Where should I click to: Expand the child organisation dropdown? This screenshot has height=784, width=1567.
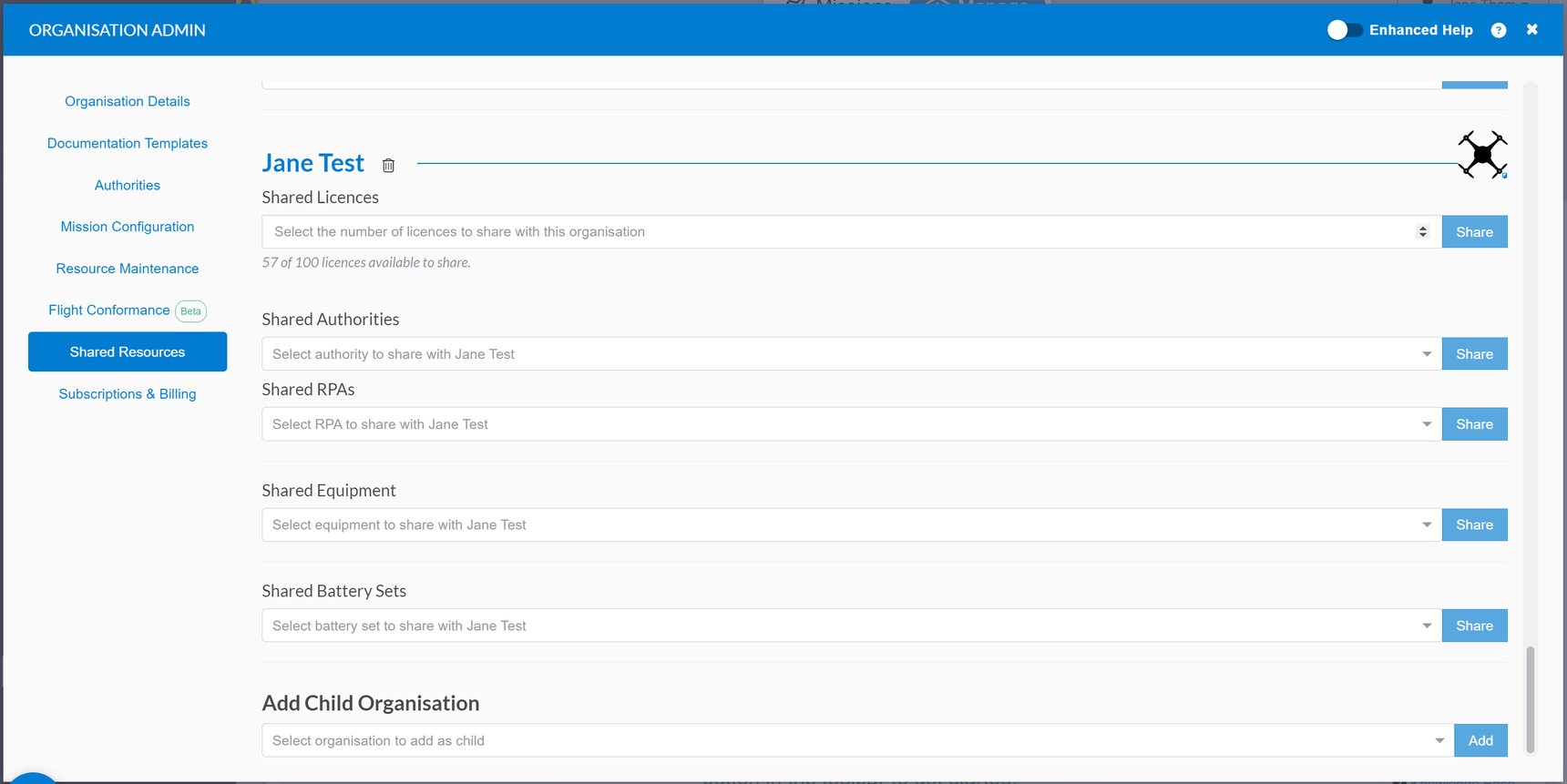[x=858, y=740]
